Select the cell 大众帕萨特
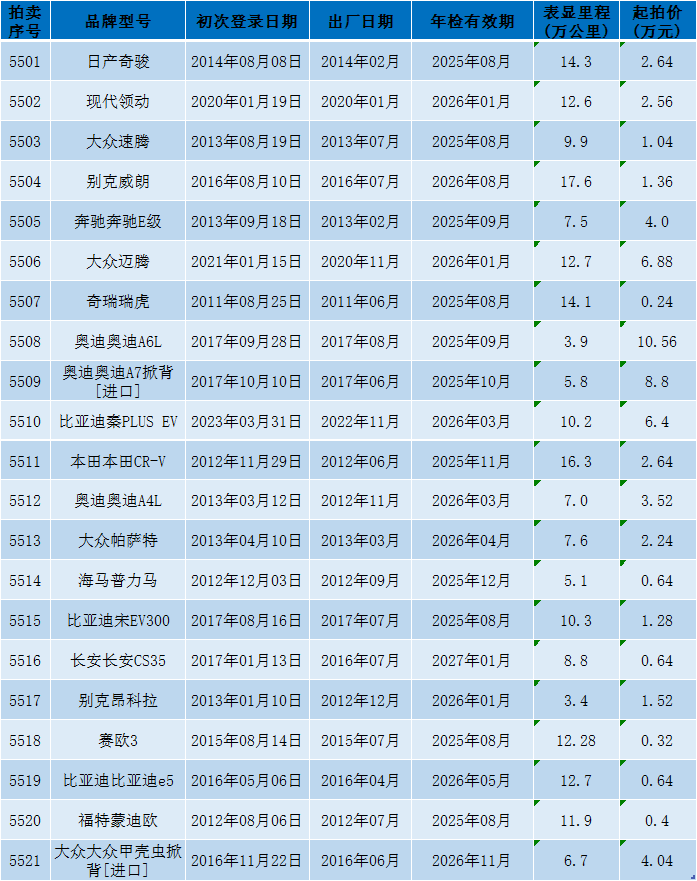This screenshot has height=881, width=697. coord(118,540)
